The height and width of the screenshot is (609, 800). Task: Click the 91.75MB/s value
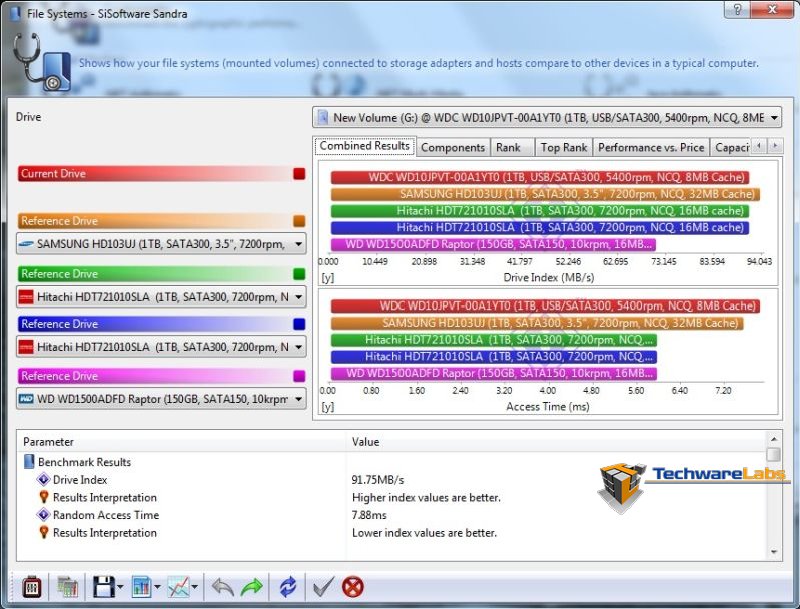pyautogui.click(x=378, y=480)
